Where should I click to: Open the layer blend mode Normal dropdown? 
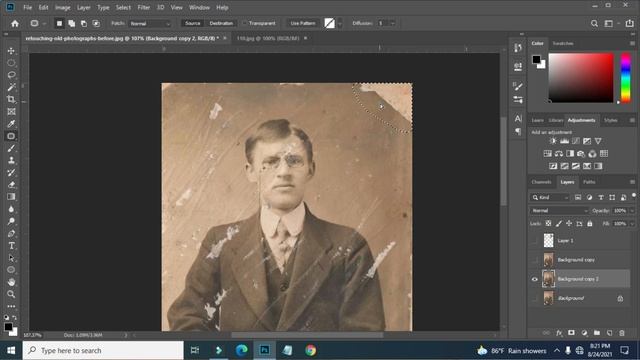click(x=559, y=211)
